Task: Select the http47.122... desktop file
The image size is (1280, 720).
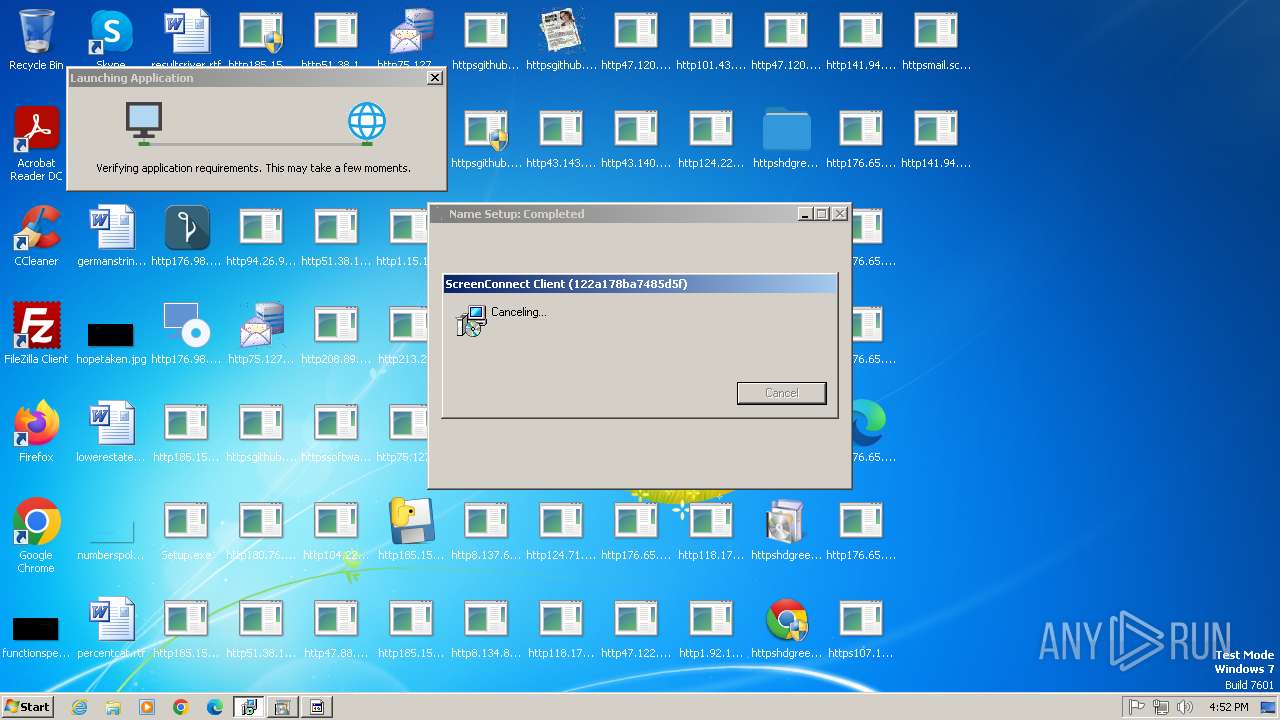Action: tap(636, 628)
